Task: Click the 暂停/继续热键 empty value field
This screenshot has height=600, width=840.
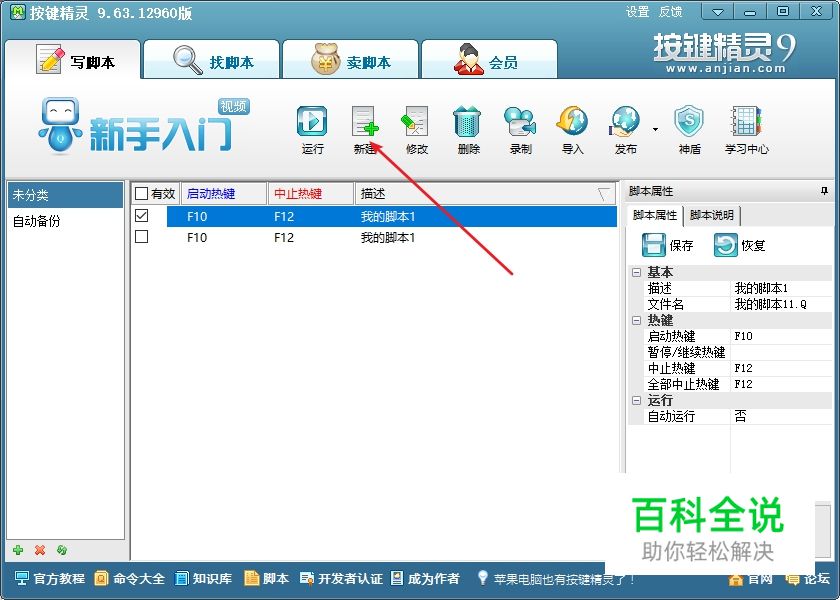Action: tap(781, 352)
